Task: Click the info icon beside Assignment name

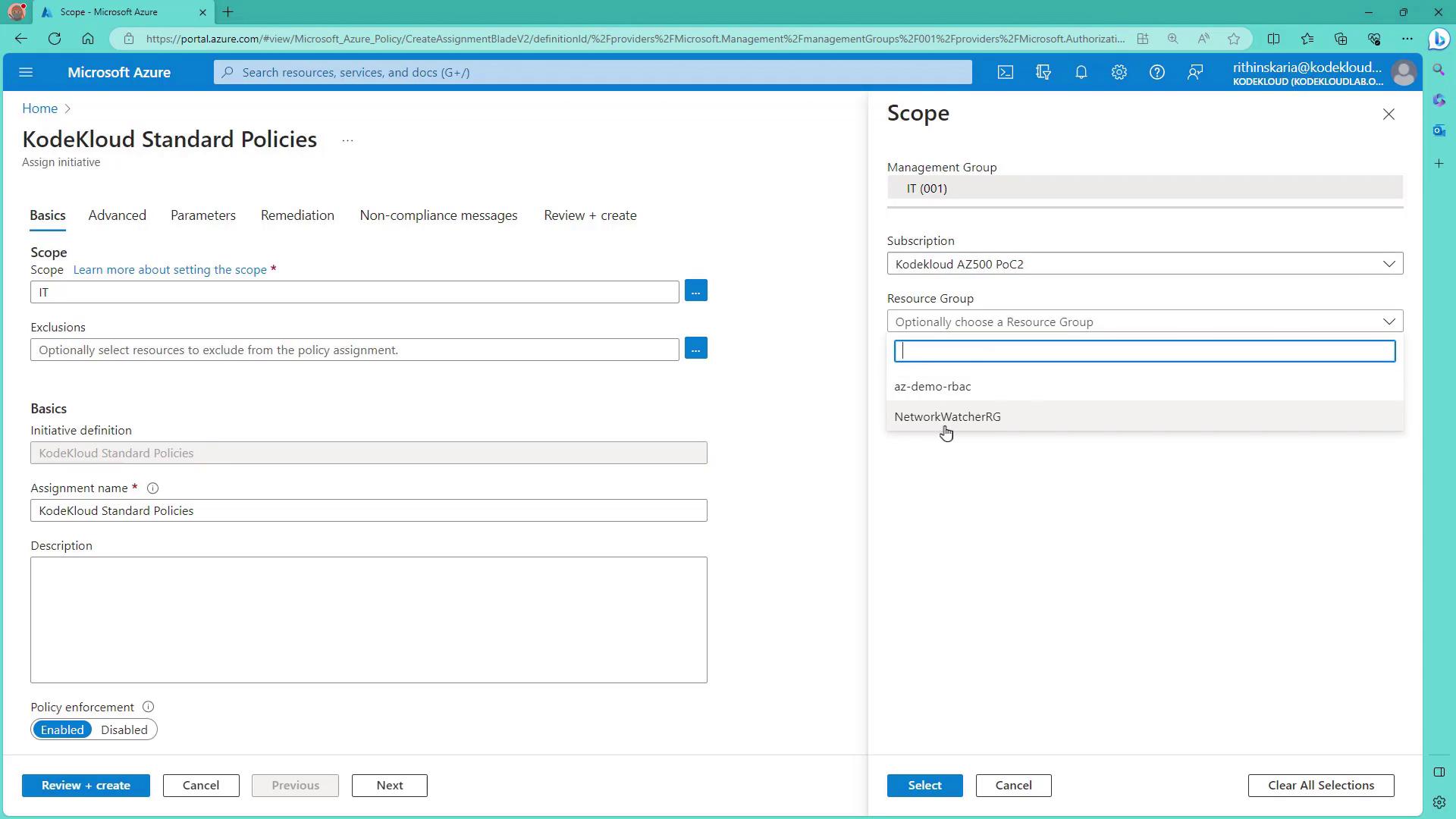Action: [x=152, y=488]
